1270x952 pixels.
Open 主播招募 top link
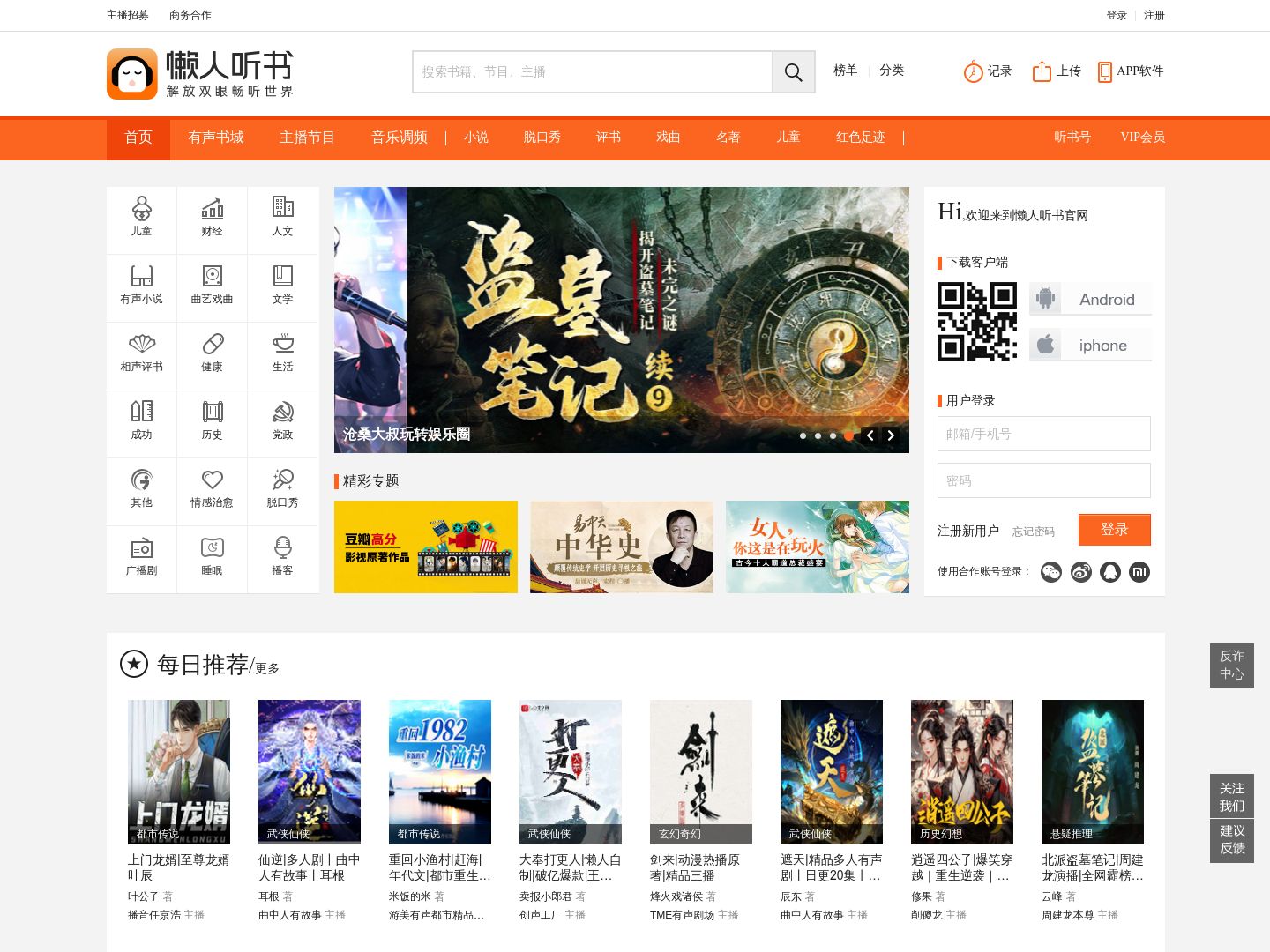[128, 15]
